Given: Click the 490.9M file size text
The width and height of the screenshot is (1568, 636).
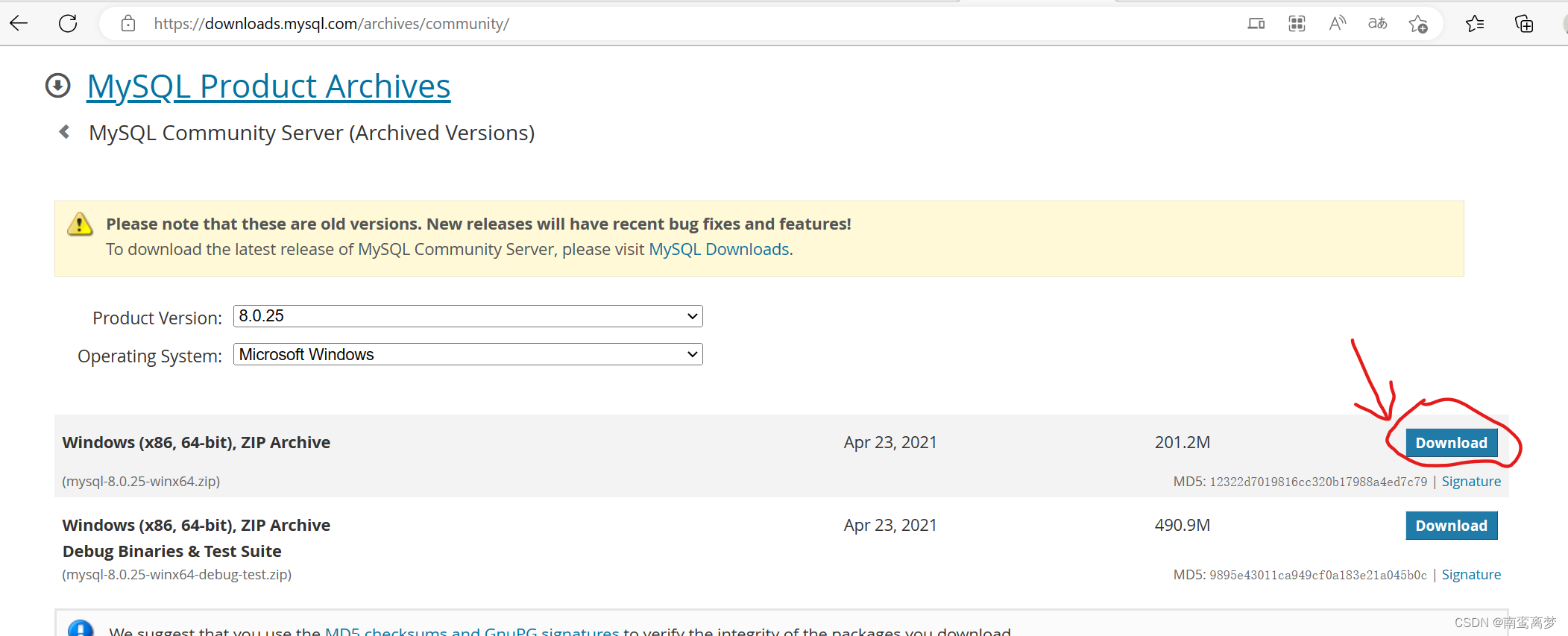Looking at the screenshot, I should (x=1183, y=525).
